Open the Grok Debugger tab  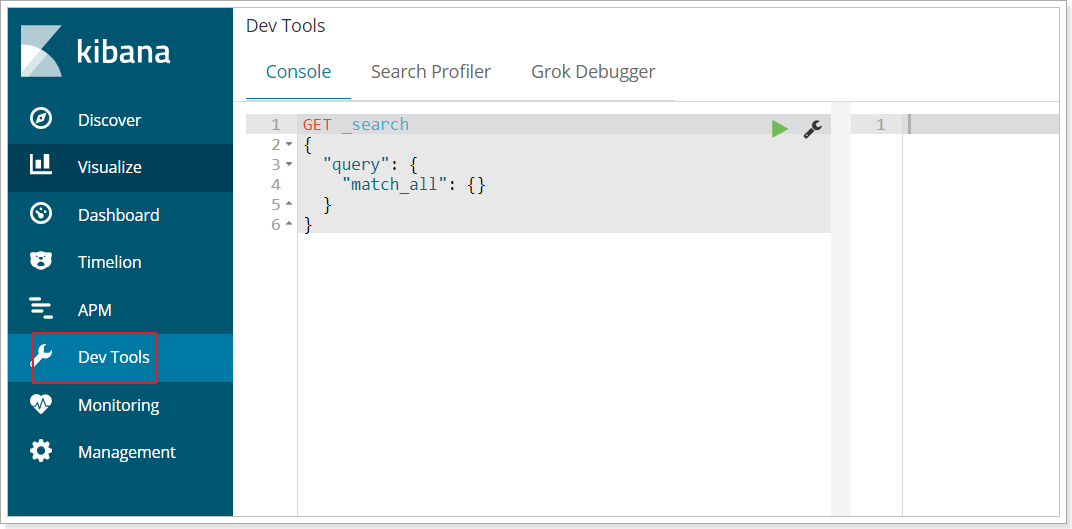[x=593, y=72]
